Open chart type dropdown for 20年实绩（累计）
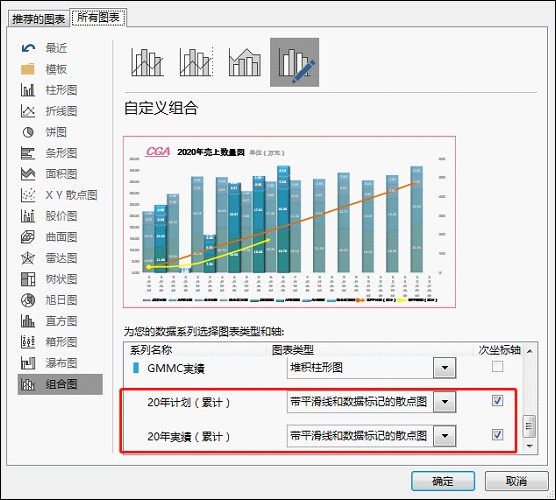 pos(444,436)
